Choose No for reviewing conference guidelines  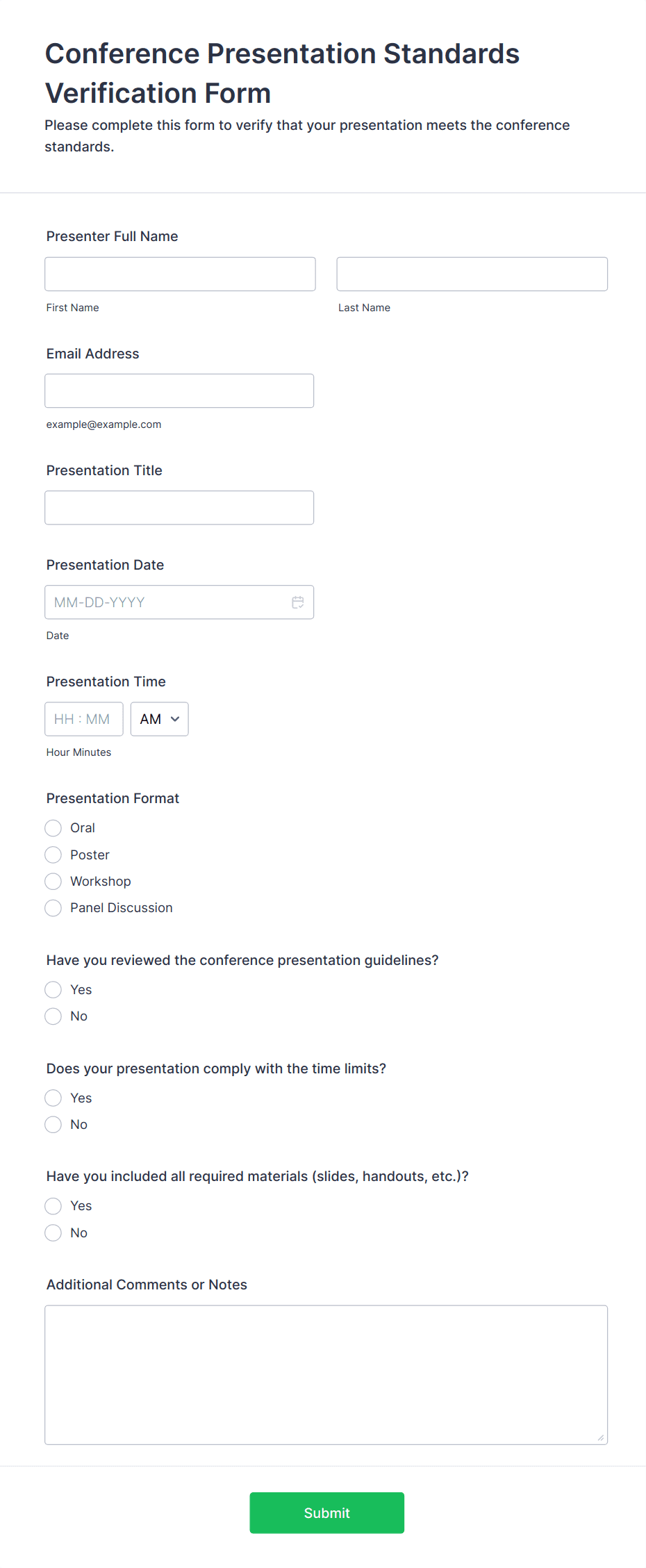coord(53,1016)
